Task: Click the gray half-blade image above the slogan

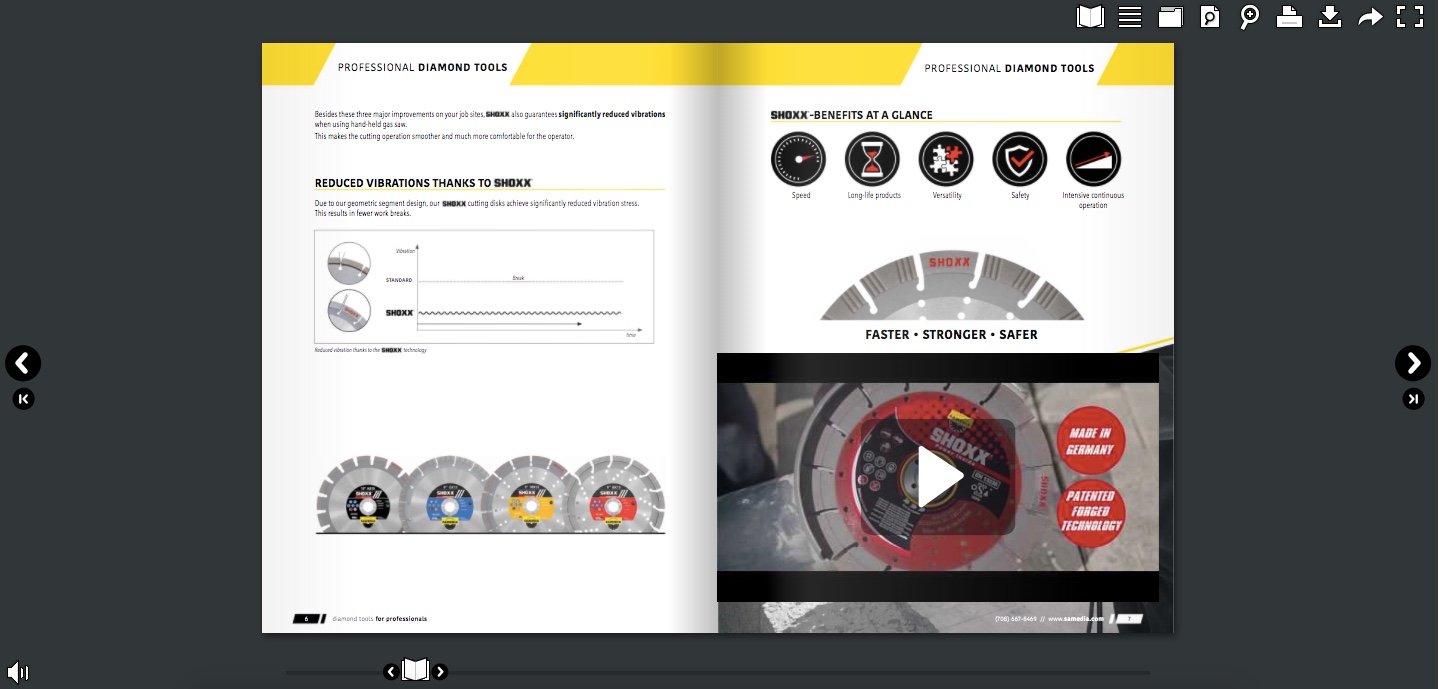Action: [951, 284]
